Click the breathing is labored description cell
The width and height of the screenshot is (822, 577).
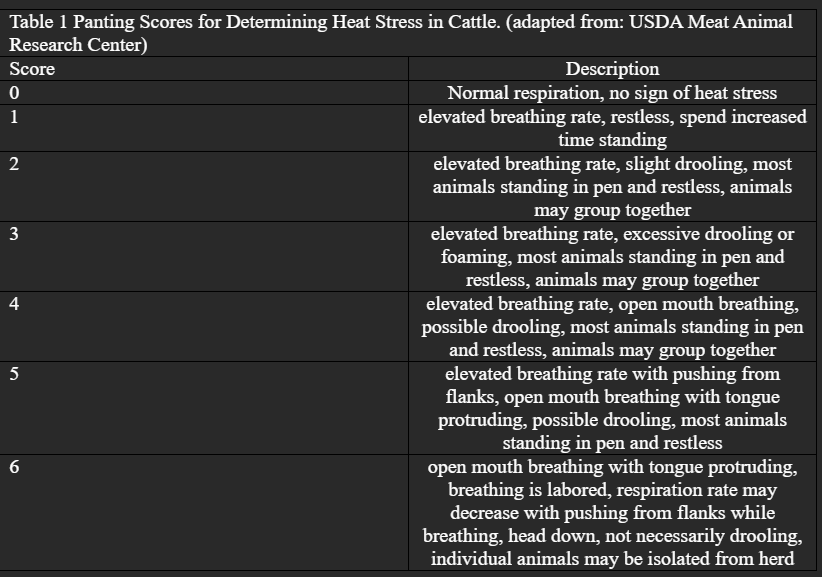click(612, 513)
